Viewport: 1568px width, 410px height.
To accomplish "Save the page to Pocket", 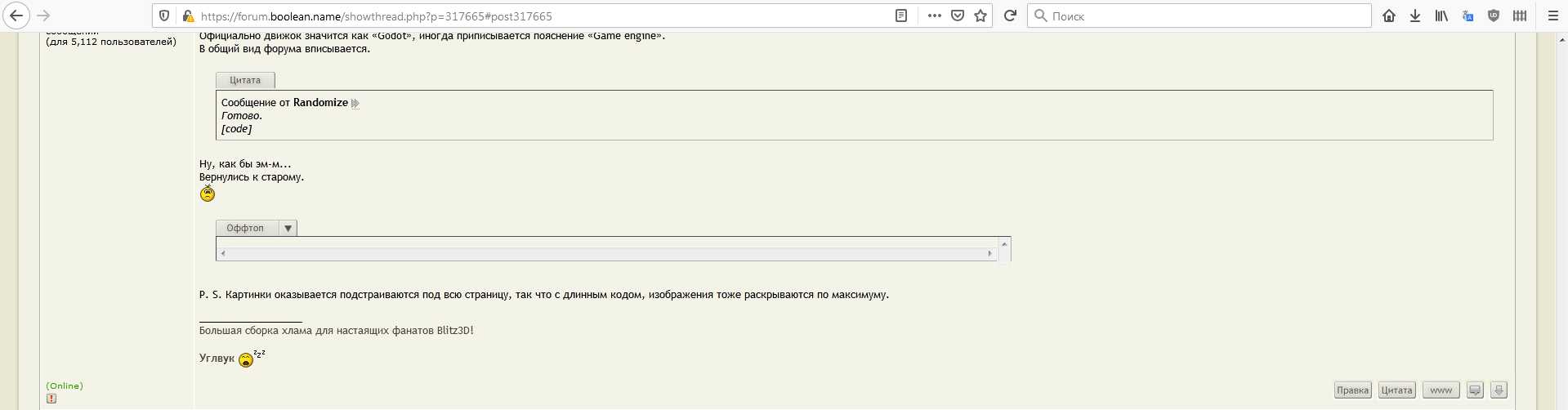I will tap(958, 16).
